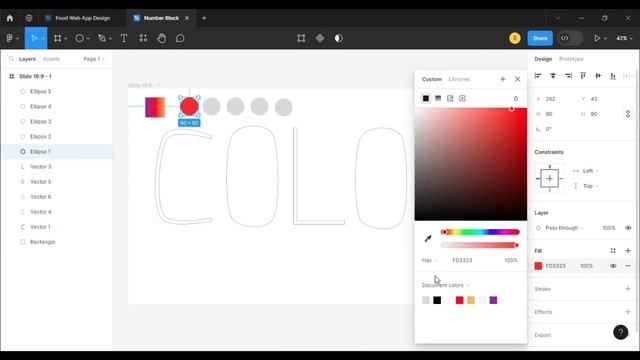Toggle fill FD3323 visibility eye
640x360 pixels.
coord(613,266)
